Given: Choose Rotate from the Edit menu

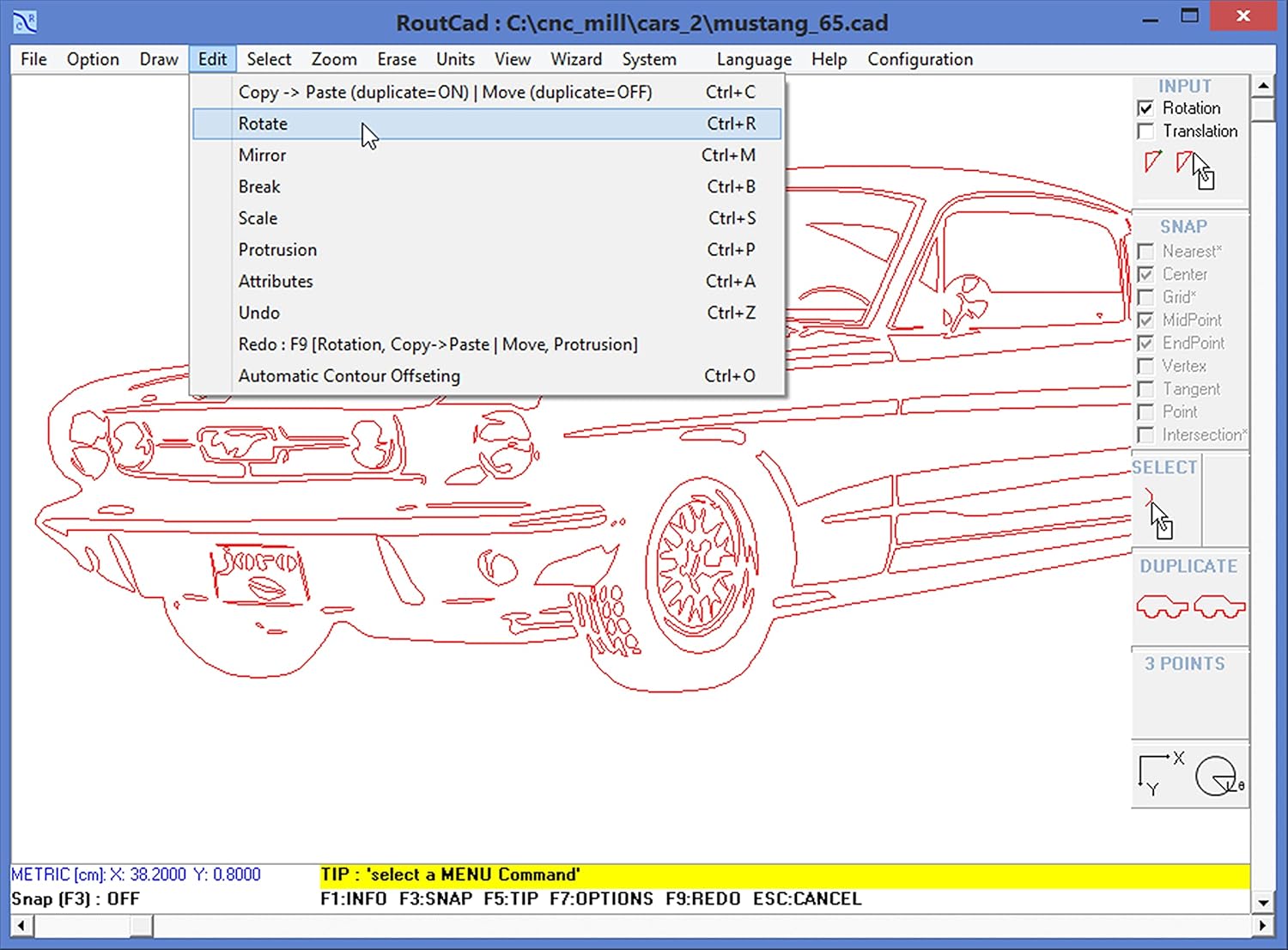Looking at the screenshot, I should [x=263, y=124].
